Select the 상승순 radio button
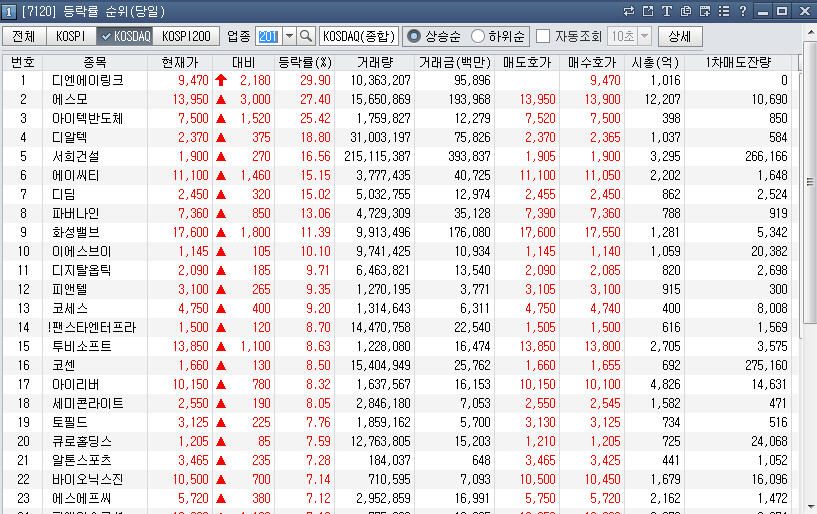This screenshot has width=817, height=514. click(414, 36)
